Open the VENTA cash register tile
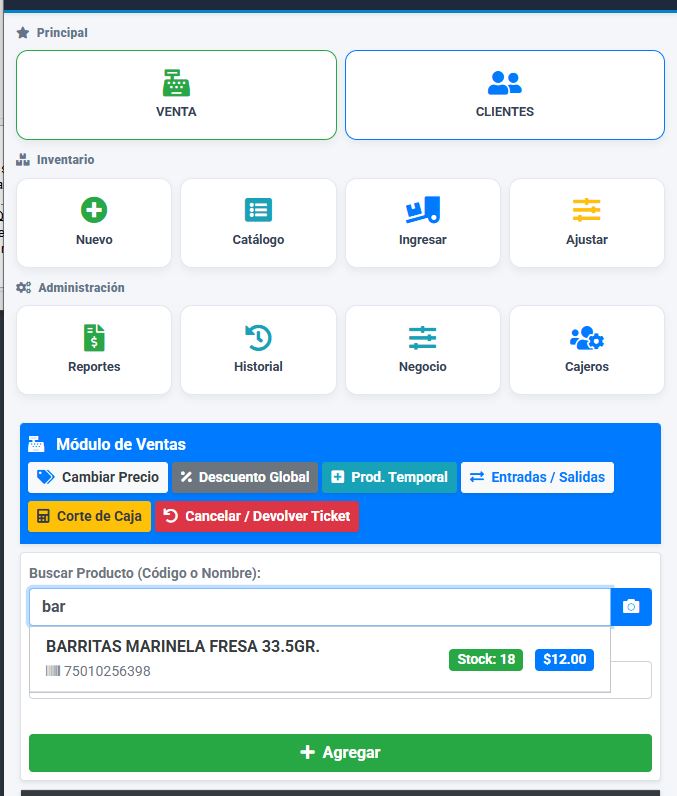Viewport: 677px width, 796px height. tap(176, 95)
